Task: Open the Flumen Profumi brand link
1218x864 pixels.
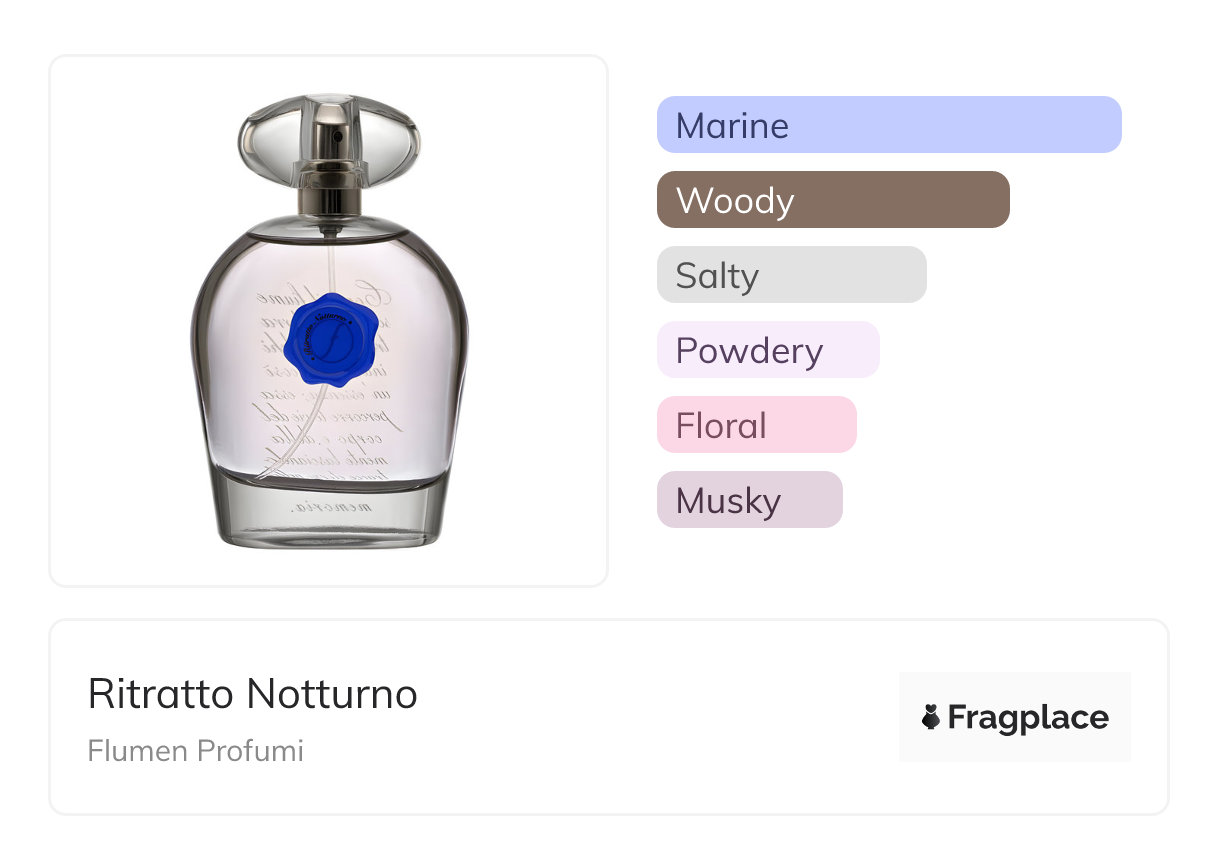Action: coord(195,751)
